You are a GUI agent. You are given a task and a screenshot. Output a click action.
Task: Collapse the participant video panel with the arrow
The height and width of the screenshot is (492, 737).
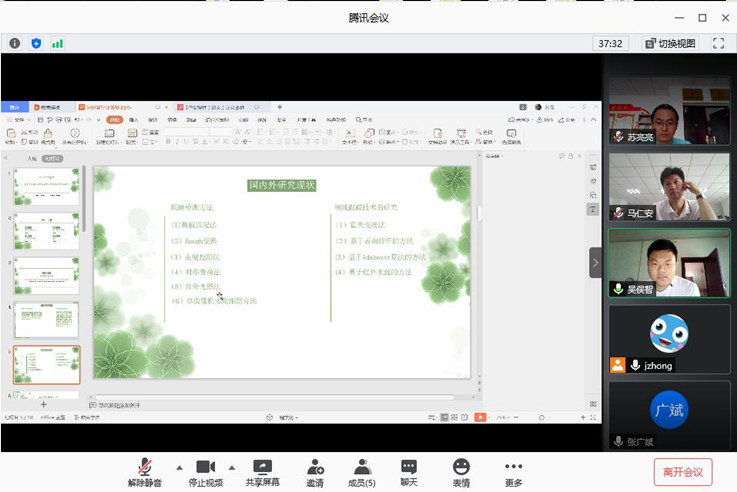point(596,263)
